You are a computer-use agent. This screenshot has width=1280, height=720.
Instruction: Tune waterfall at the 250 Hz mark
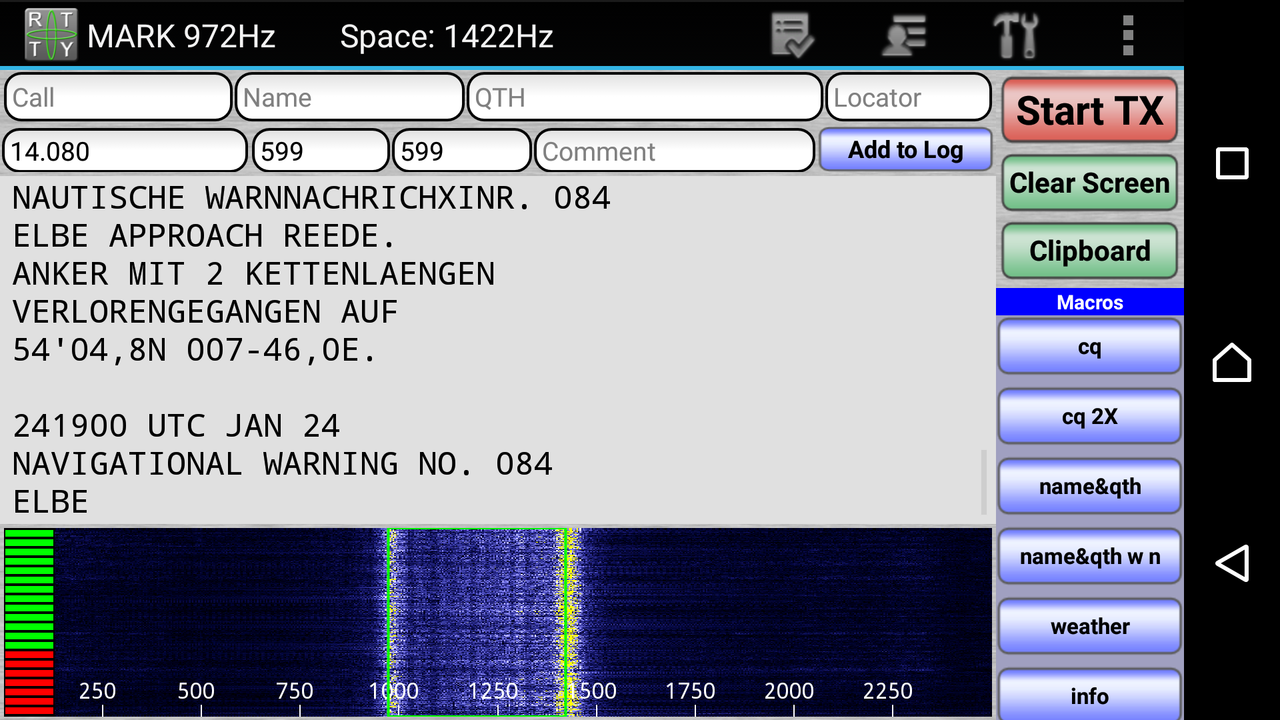tap(97, 691)
